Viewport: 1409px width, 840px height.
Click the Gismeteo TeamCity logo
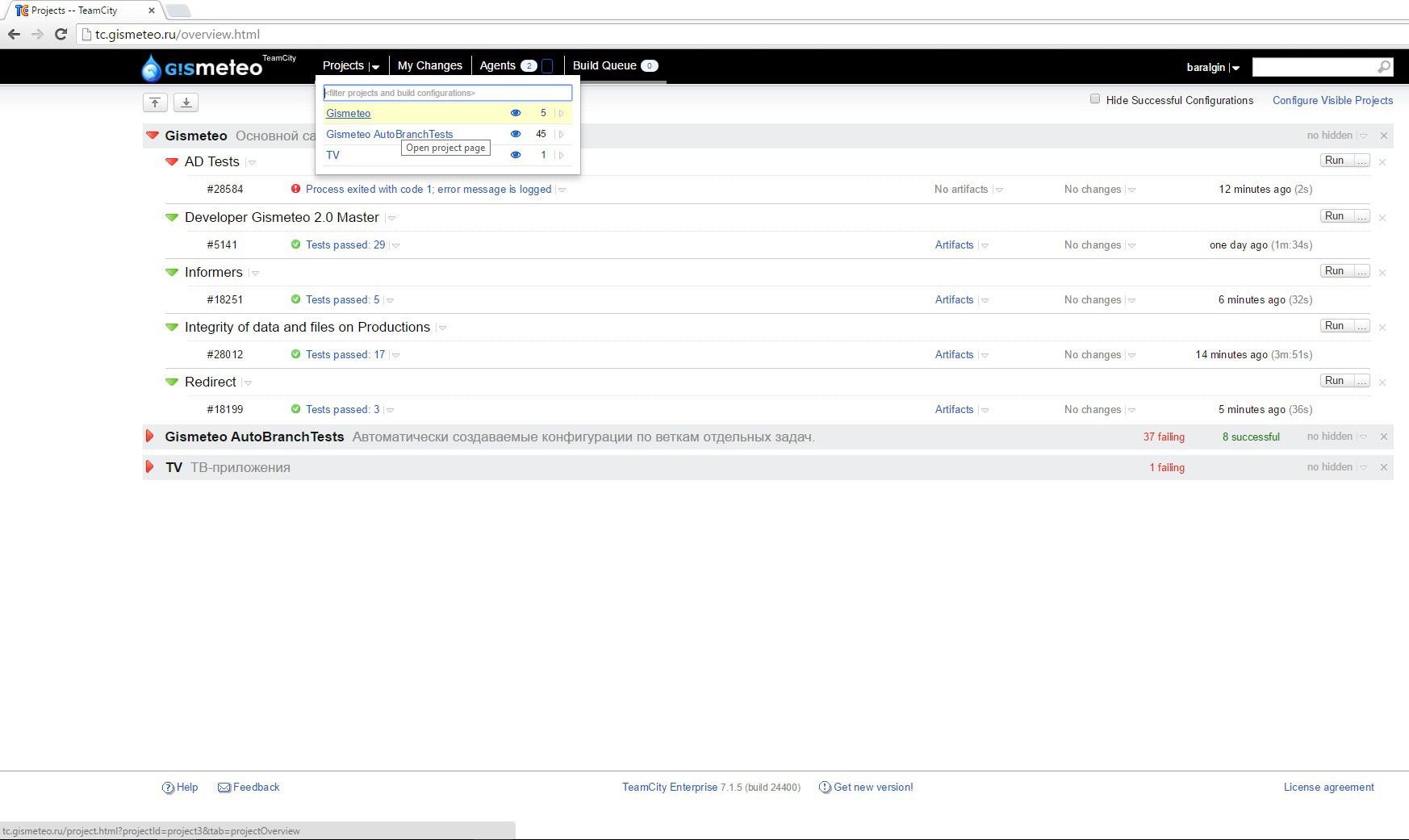[220, 68]
